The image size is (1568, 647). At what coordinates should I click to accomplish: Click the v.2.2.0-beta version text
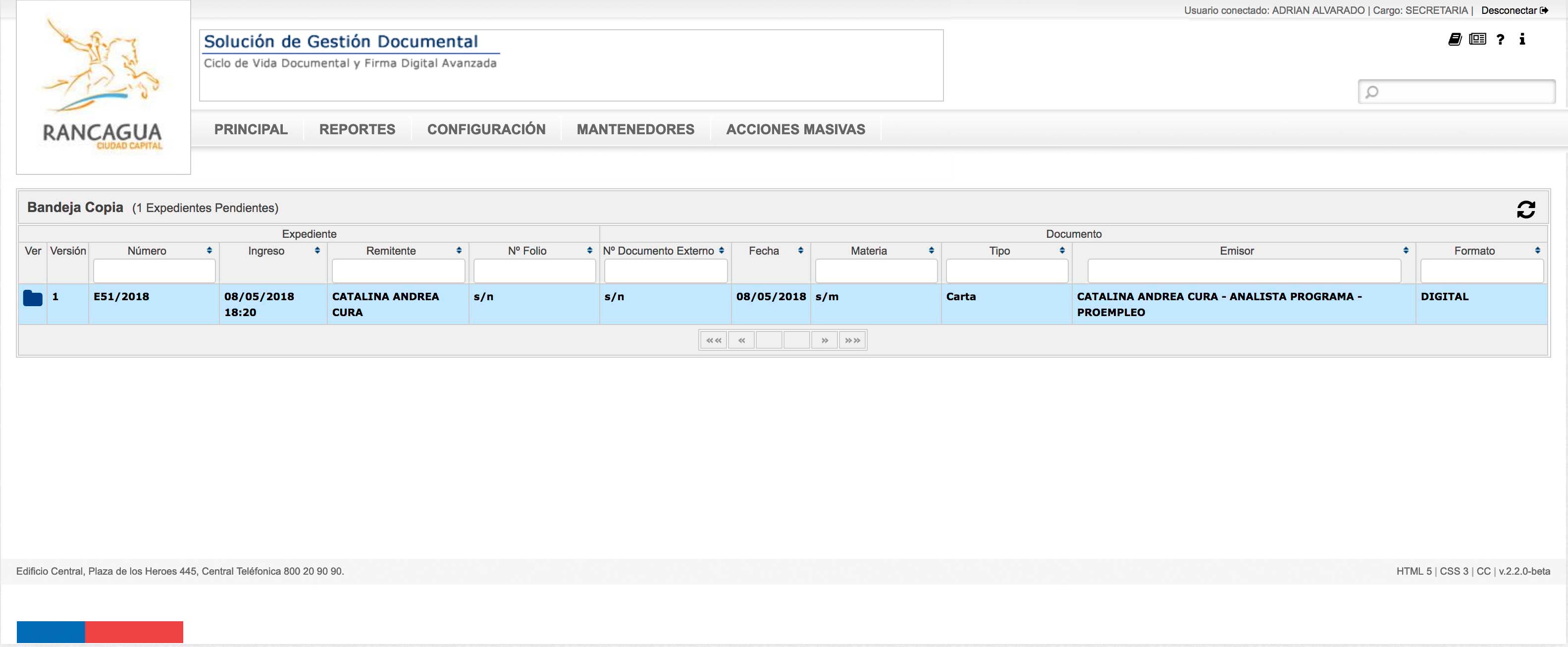point(1524,572)
